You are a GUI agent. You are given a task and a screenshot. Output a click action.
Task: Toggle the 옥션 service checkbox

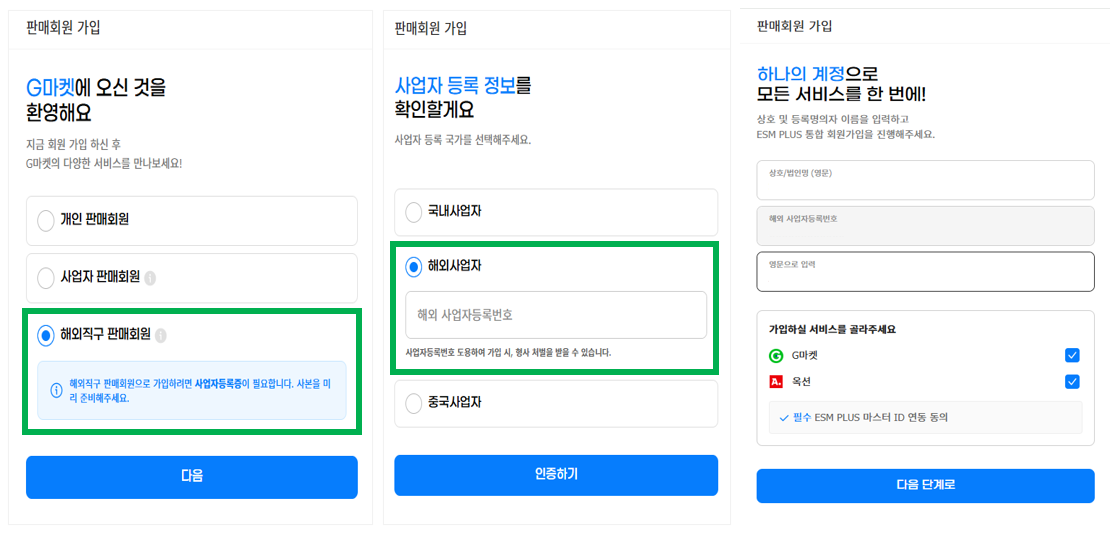point(1072,382)
